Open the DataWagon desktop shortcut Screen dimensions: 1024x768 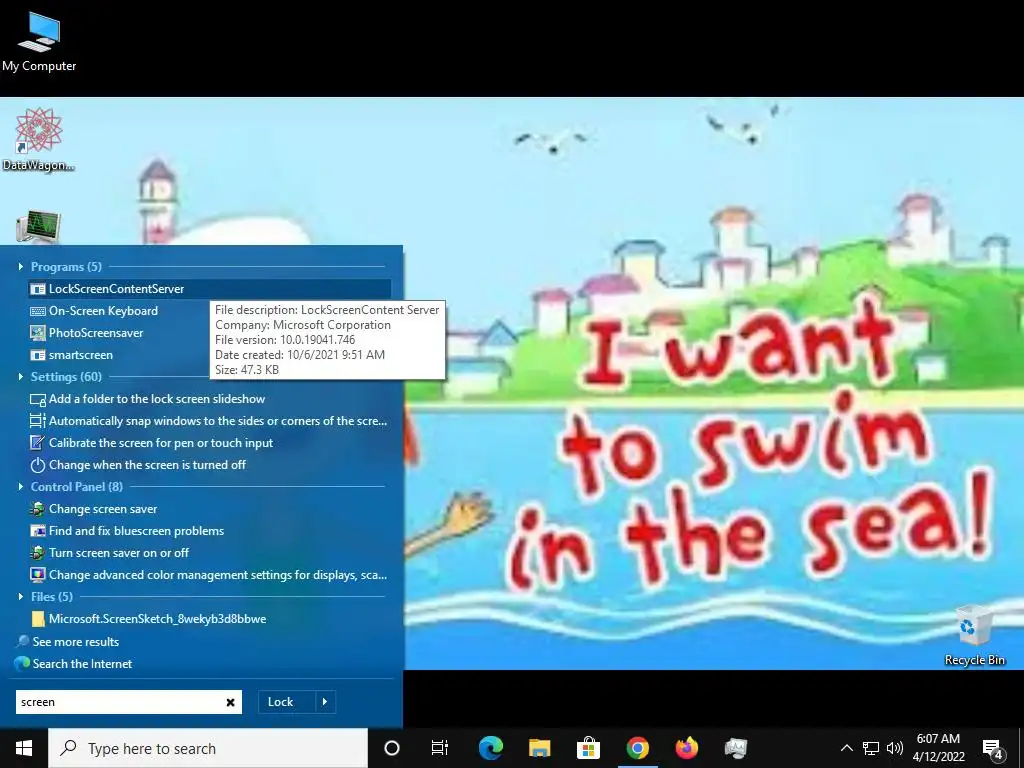(38, 140)
